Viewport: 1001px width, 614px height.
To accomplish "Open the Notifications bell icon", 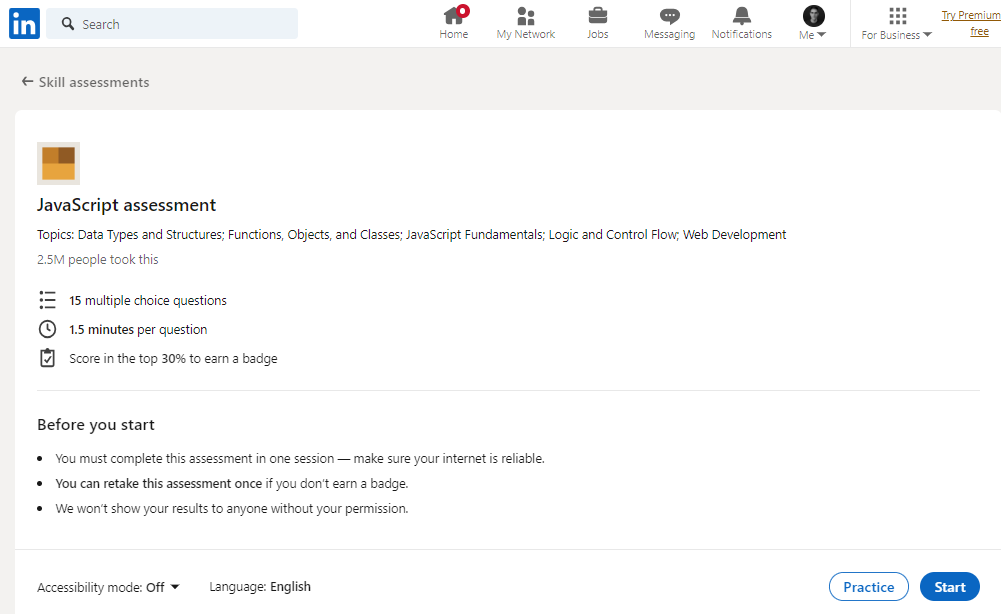I will [742, 15].
